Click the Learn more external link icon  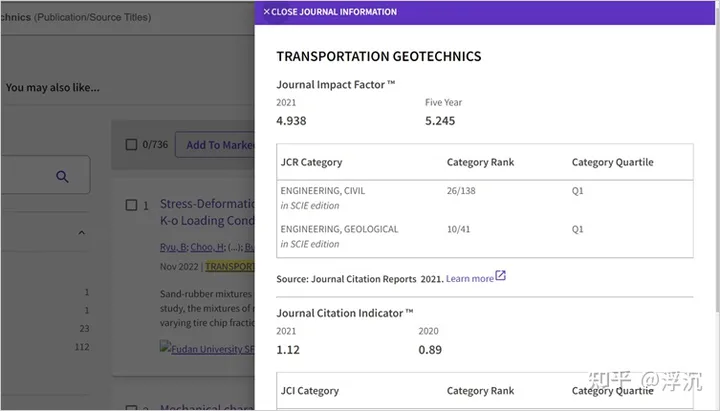pyautogui.click(x=501, y=277)
